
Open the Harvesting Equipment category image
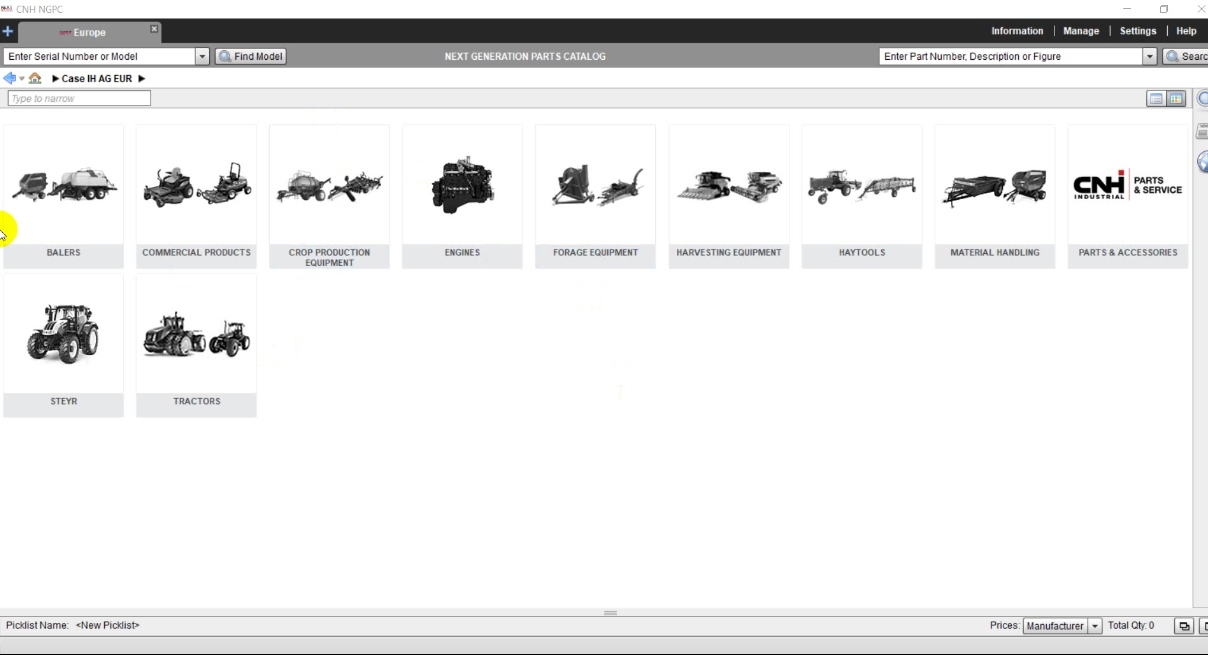[729, 185]
